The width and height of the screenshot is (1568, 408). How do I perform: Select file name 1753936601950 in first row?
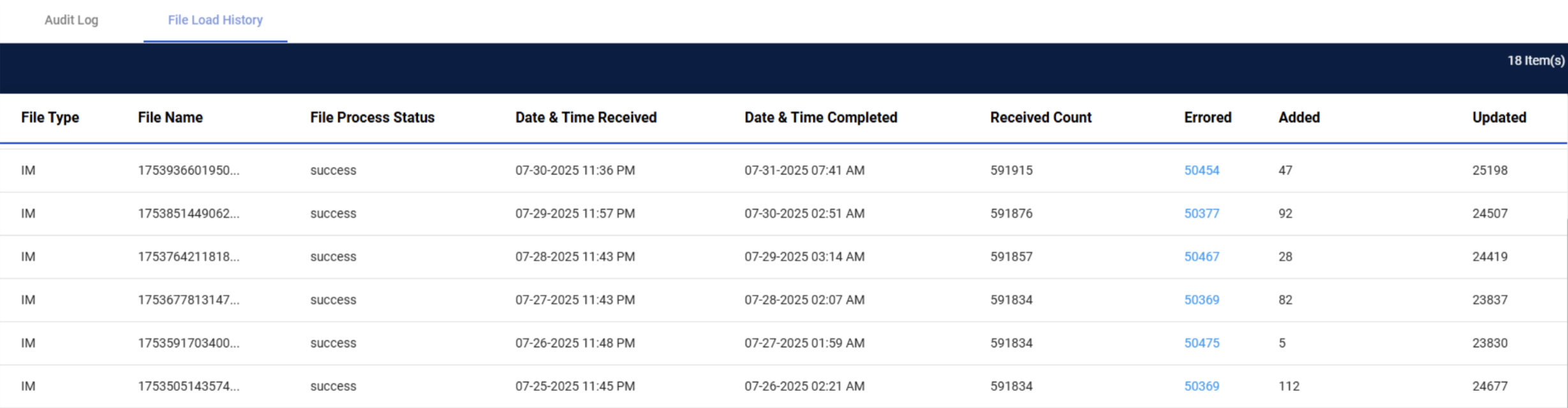[x=189, y=170]
